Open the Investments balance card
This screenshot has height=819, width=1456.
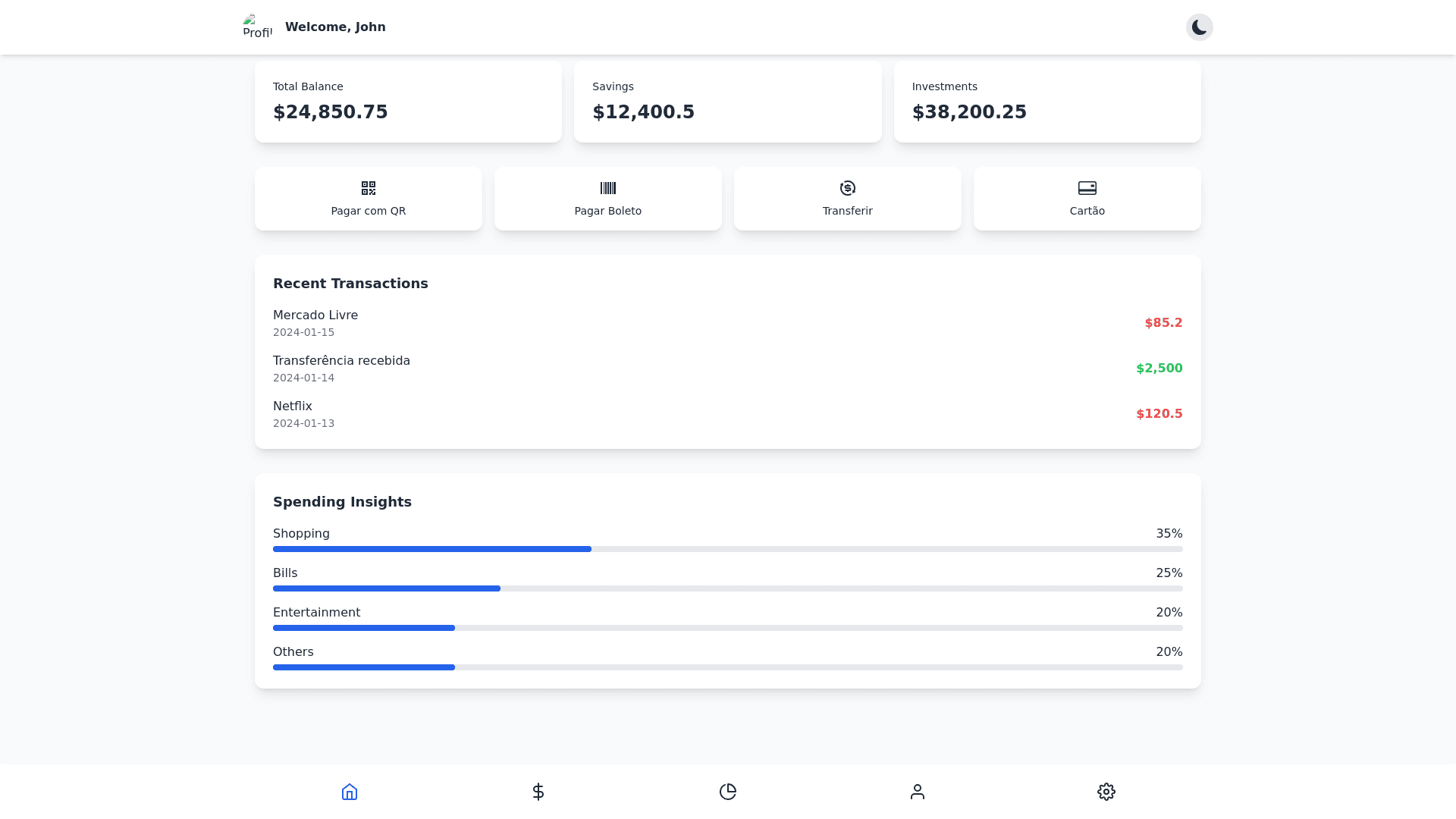[x=1046, y=102]
